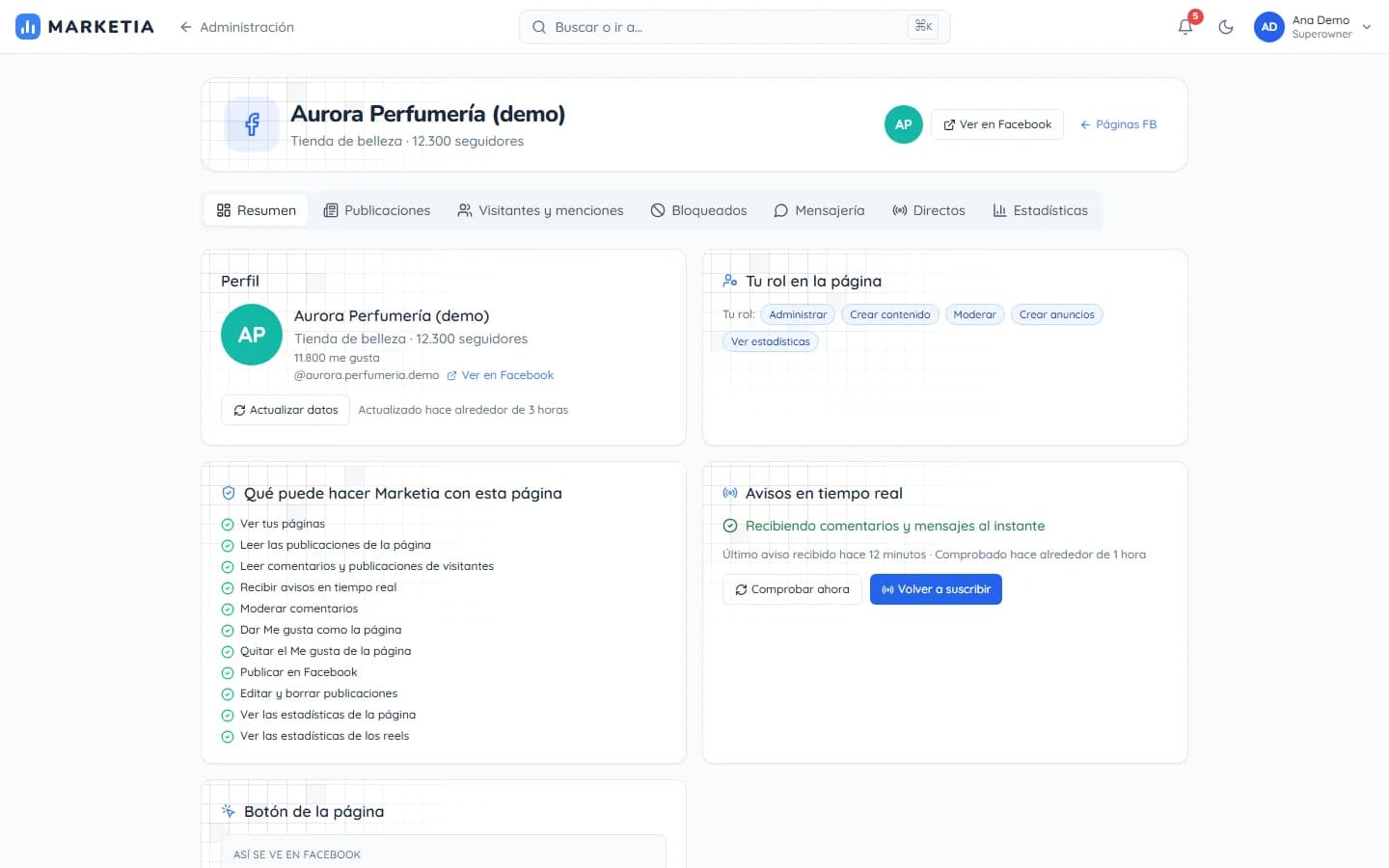Click green check beside 'Recibiendo comentarios'
Screen dimensions: 1389x868
(730, 526)
